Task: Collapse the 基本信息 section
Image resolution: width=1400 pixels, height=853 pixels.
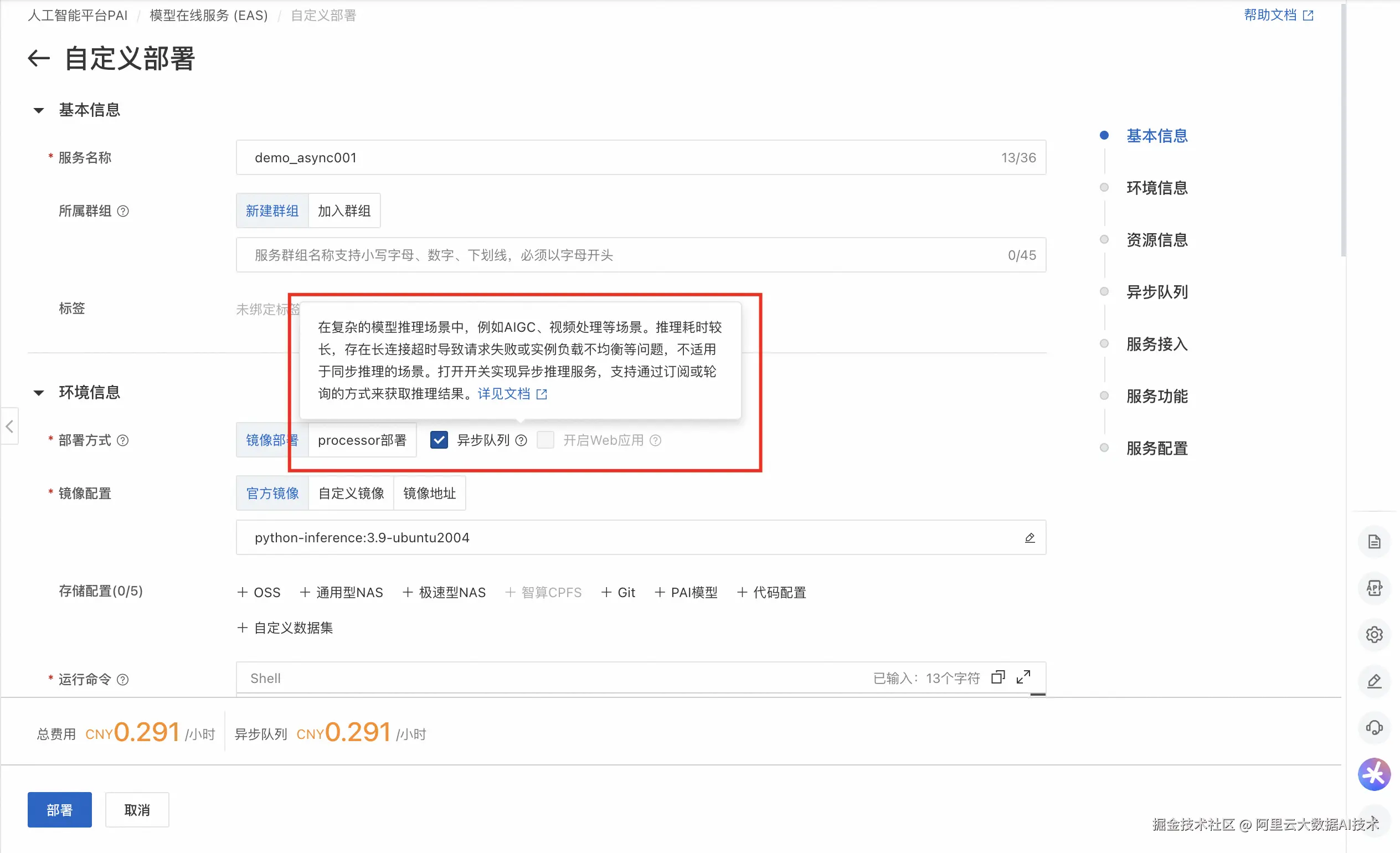Action: (39, 110)
